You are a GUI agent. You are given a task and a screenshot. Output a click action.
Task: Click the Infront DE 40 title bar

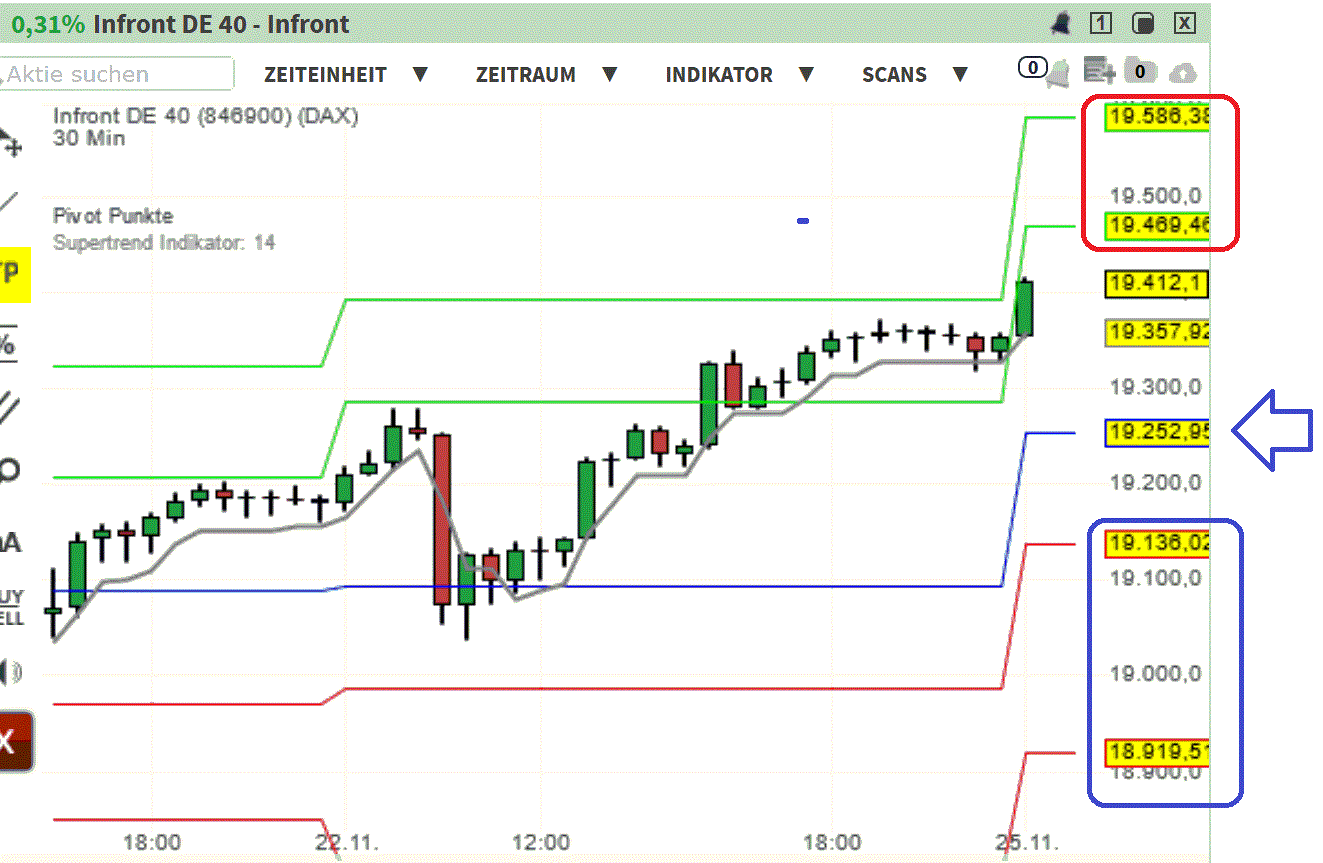220,23
